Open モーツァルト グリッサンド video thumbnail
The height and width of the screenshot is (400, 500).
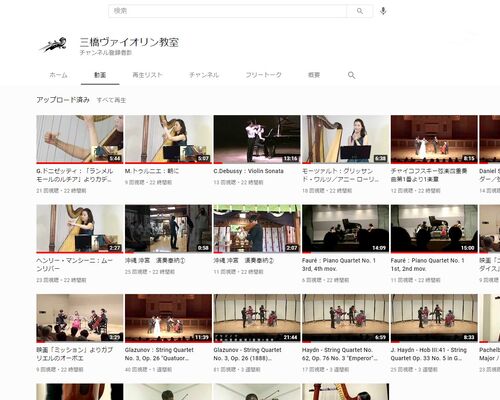346,139
